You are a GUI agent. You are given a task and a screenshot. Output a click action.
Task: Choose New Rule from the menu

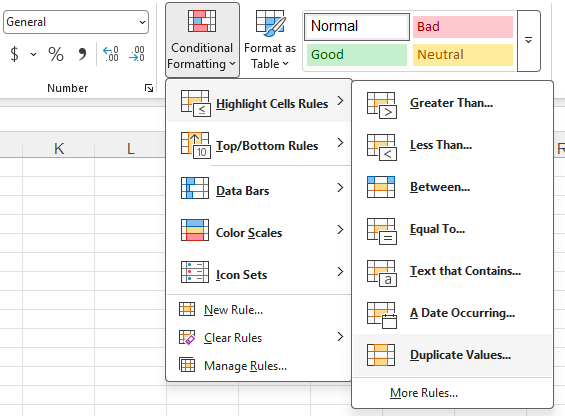(259, 310)
